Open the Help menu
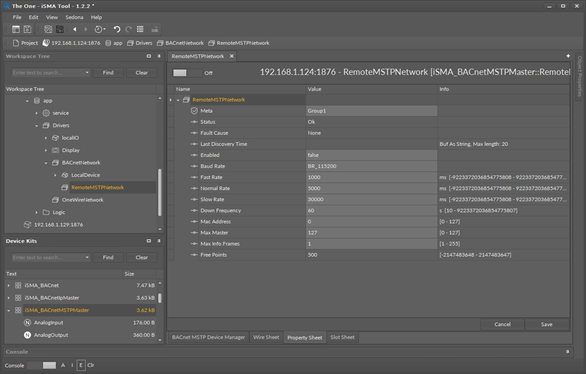 pyautogui.click(x=96, y=17)
